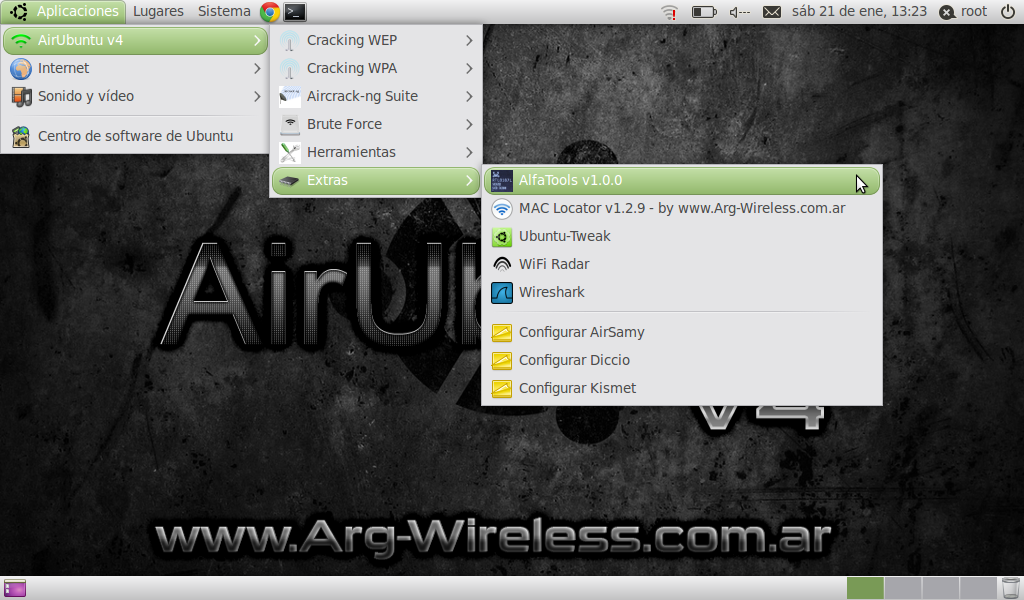Launch Chrome browser from top panel

[270, 12]
